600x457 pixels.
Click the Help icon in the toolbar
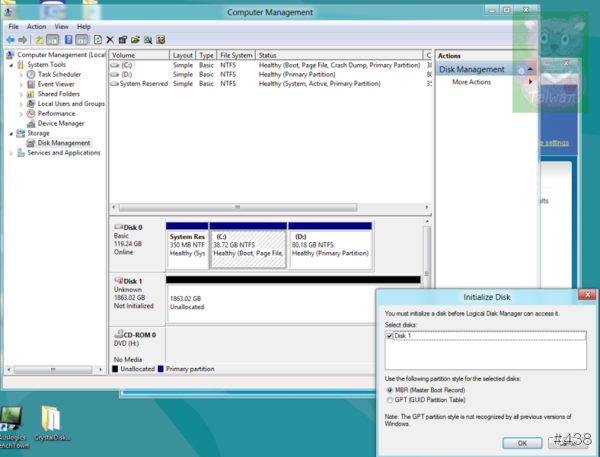point(69,39)
